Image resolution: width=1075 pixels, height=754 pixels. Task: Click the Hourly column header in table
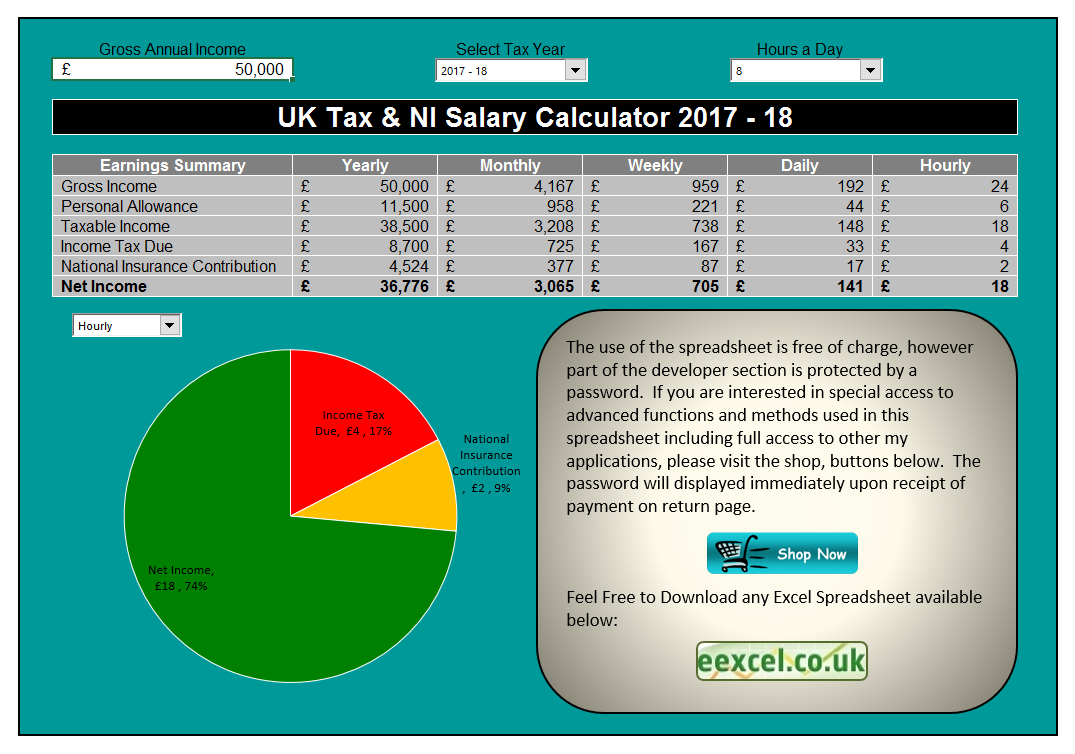(x=945, y=165)
